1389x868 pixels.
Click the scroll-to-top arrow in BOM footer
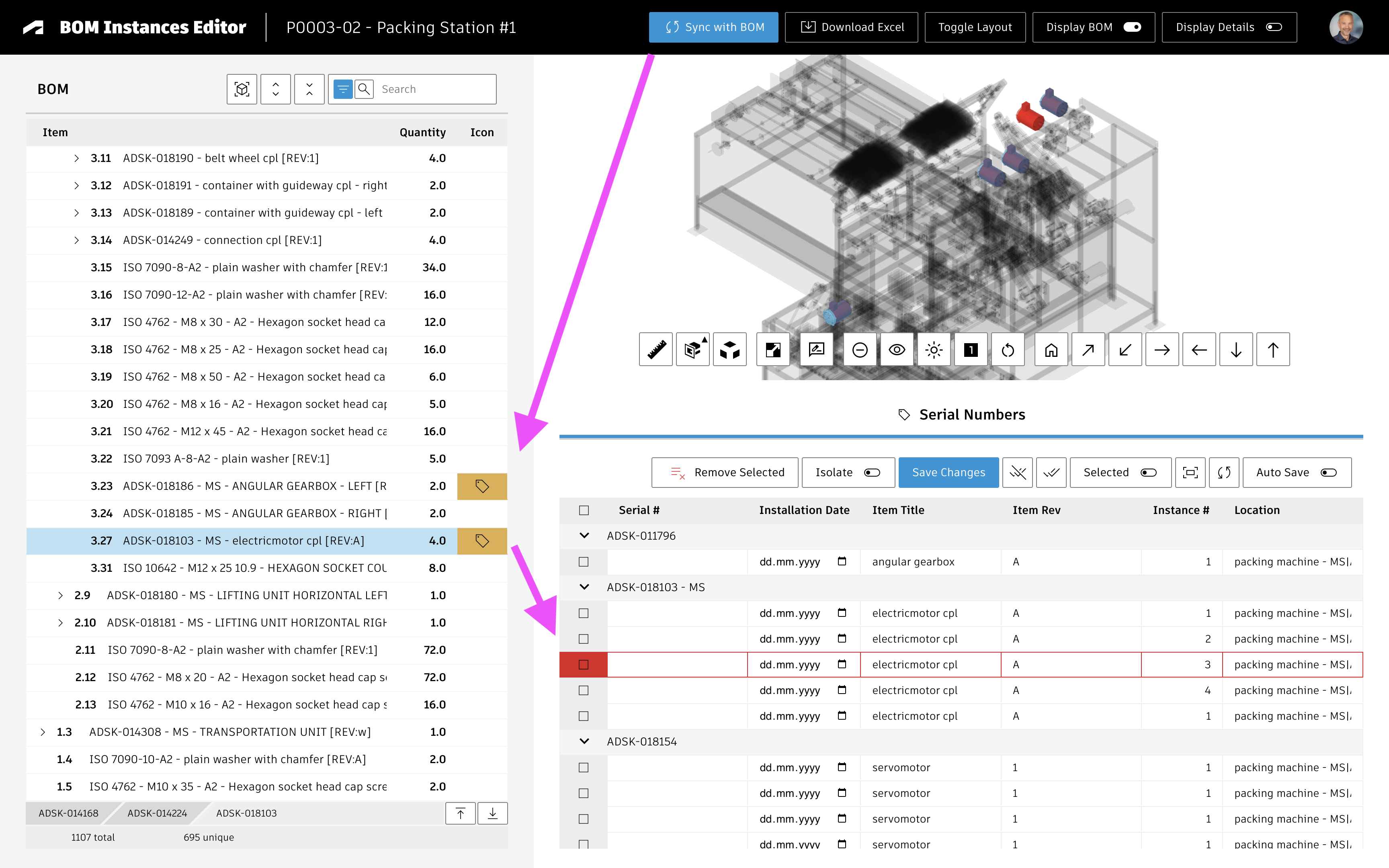tap(460, 813)
